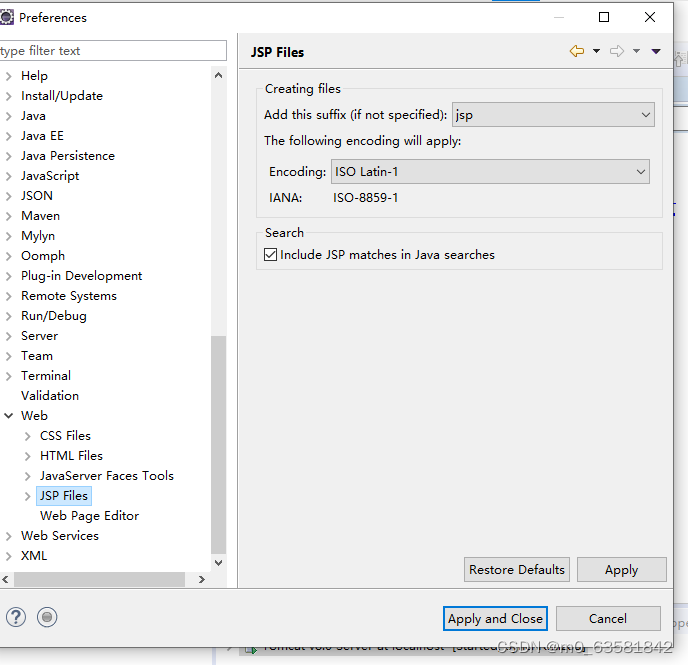Click the Cancel button

pyautogui.click(x=608, y=619)
